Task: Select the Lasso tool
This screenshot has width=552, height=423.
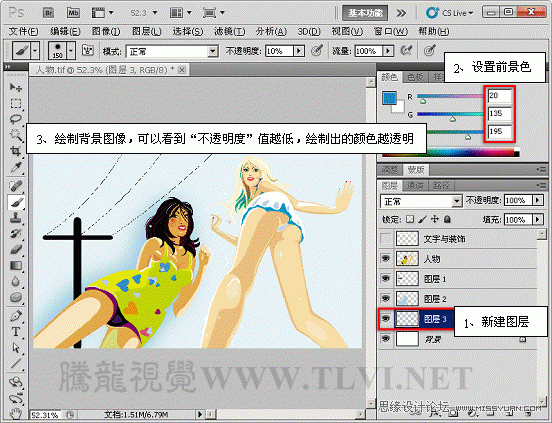Action: (15, 119)
